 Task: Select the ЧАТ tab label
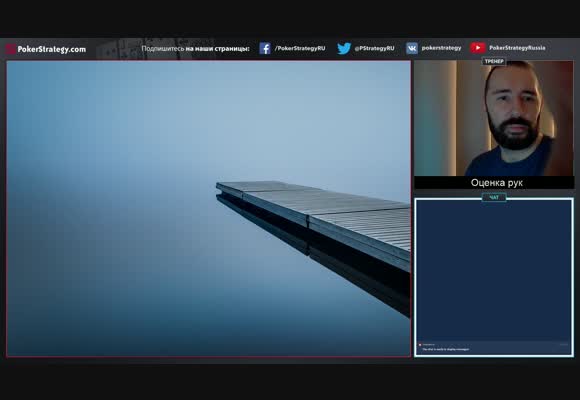494,198
